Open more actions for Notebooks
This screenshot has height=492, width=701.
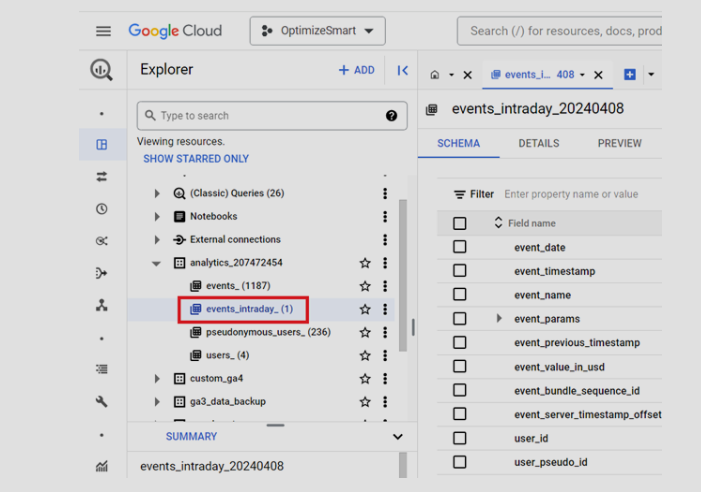point(385,217)
